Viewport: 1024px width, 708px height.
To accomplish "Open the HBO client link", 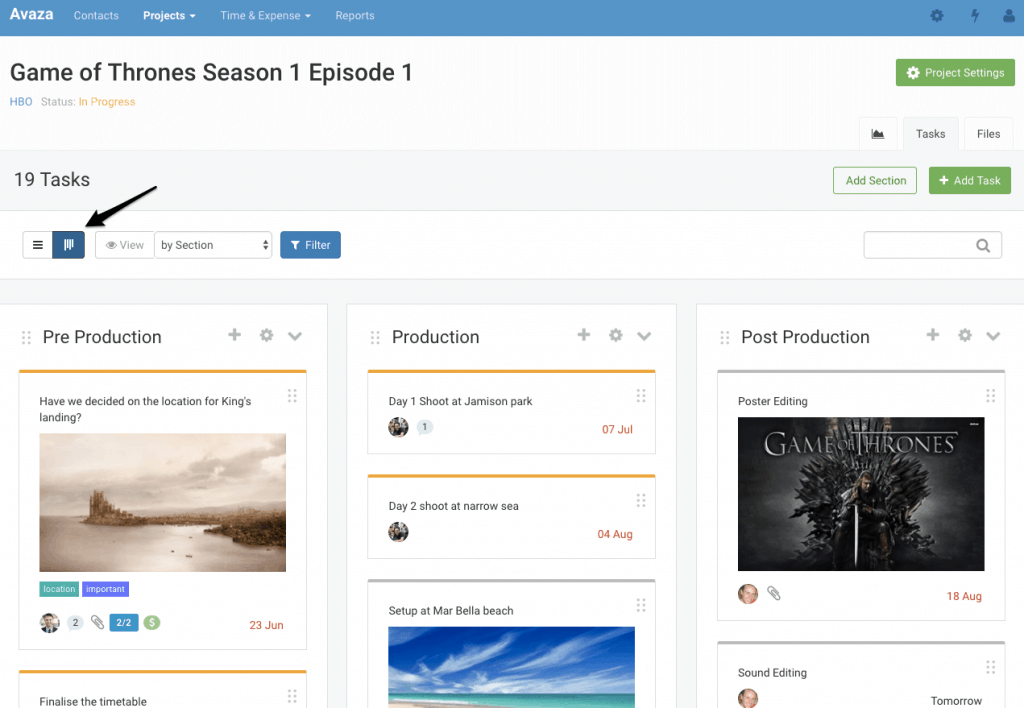I will (21, 102).
